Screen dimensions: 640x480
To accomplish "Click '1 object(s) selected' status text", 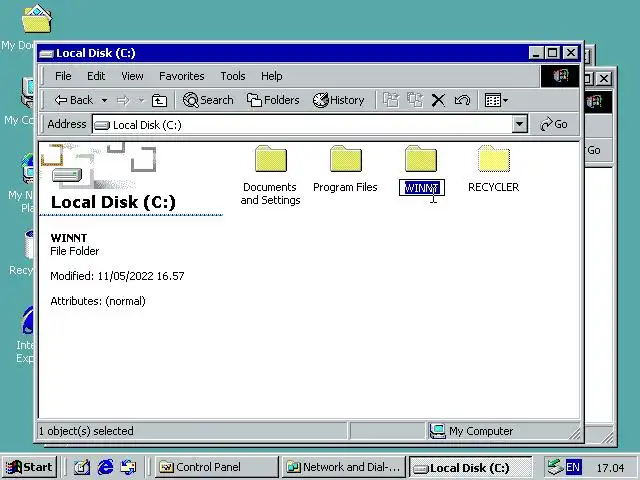I will click(86, 431).
